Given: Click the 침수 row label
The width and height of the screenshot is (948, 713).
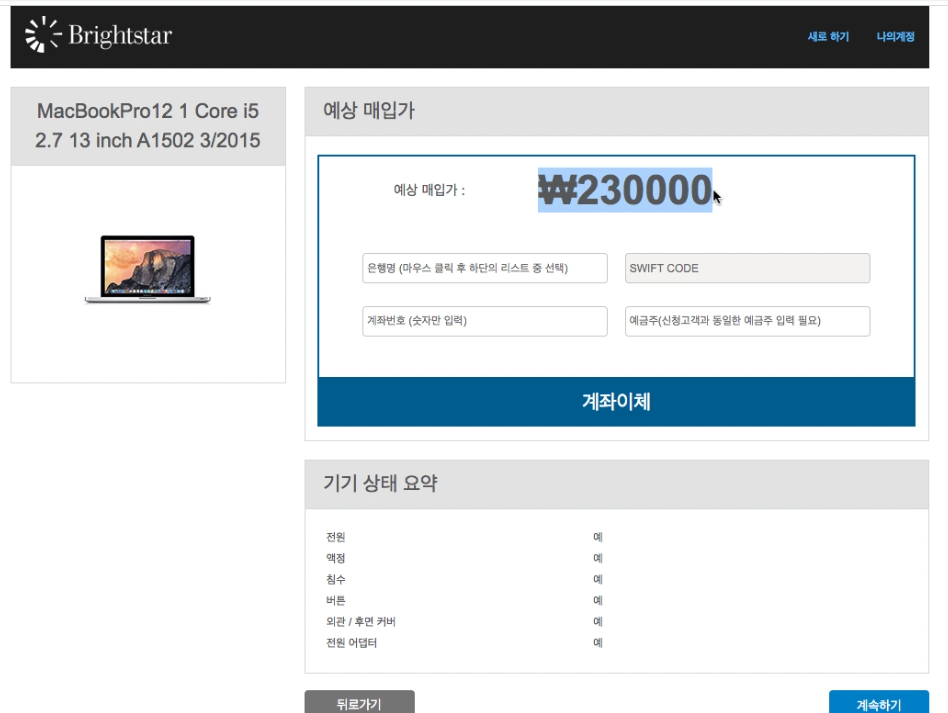Looking at the screenshot, I should point(336,579).
